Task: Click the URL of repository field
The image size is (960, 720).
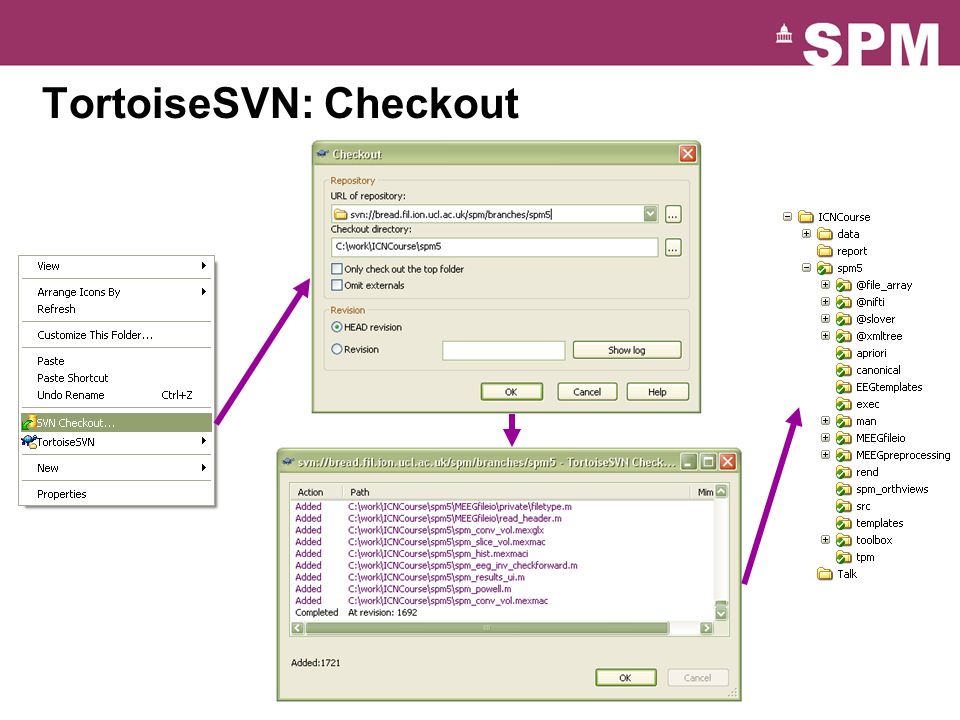Action: point(494,214)
